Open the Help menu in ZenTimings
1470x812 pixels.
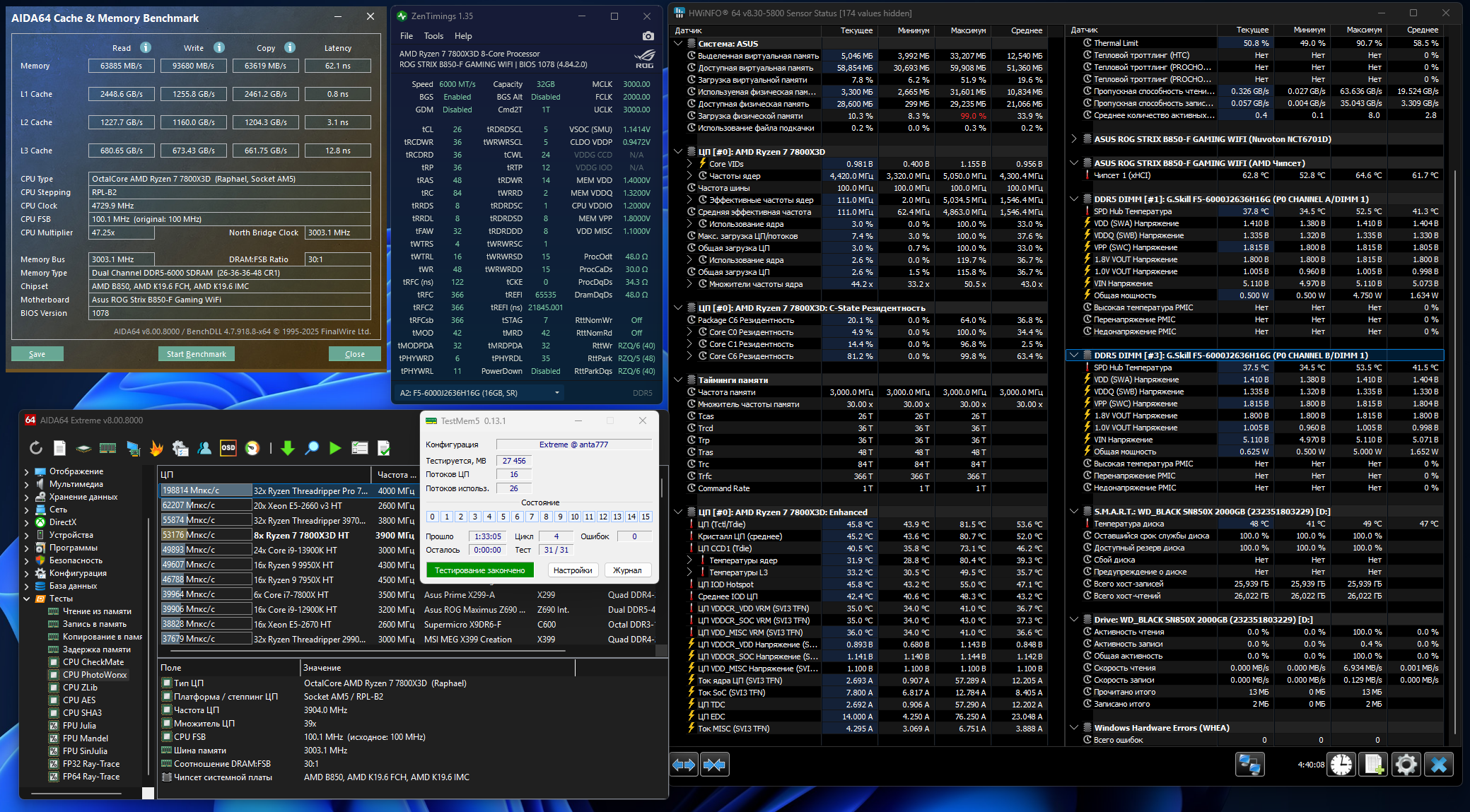[463, 36]
